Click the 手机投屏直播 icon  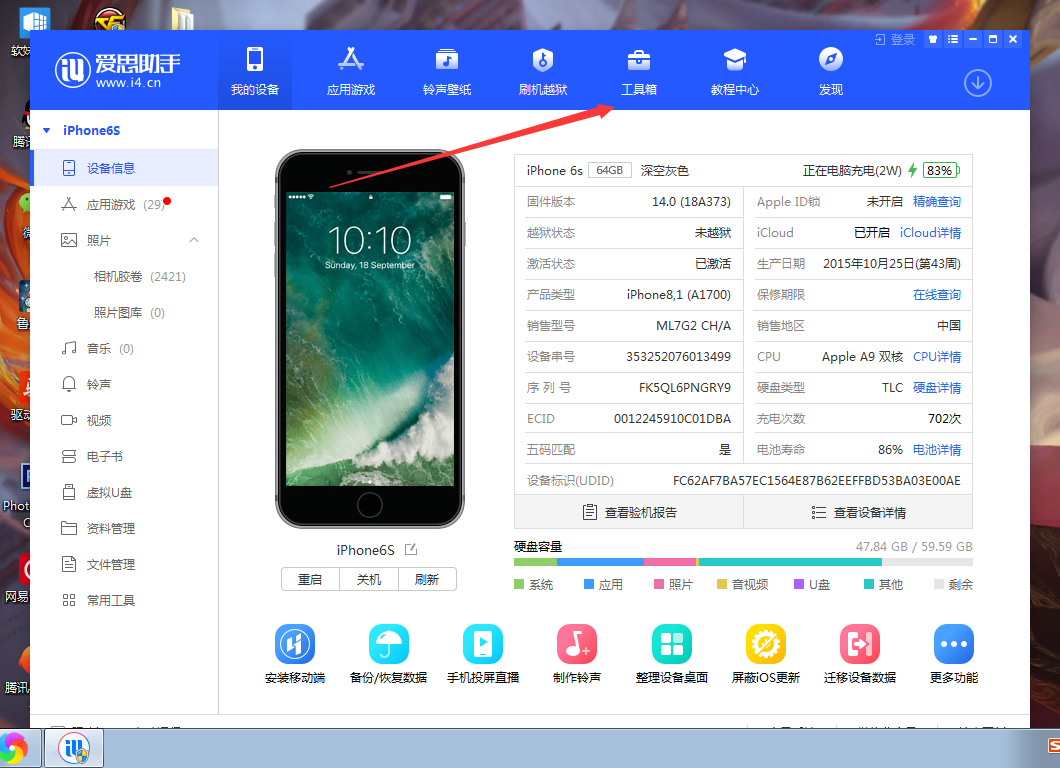tap(483, 644)
